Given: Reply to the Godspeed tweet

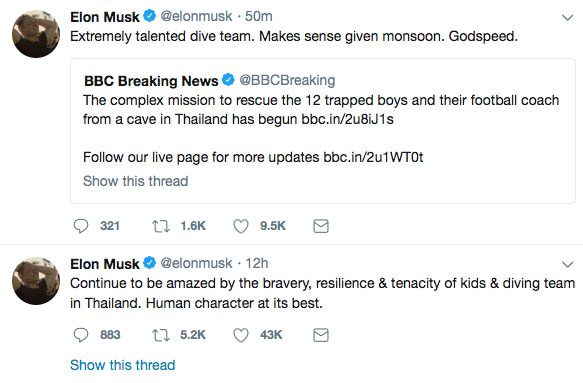Looking at the screenshot, I should 81,226.
